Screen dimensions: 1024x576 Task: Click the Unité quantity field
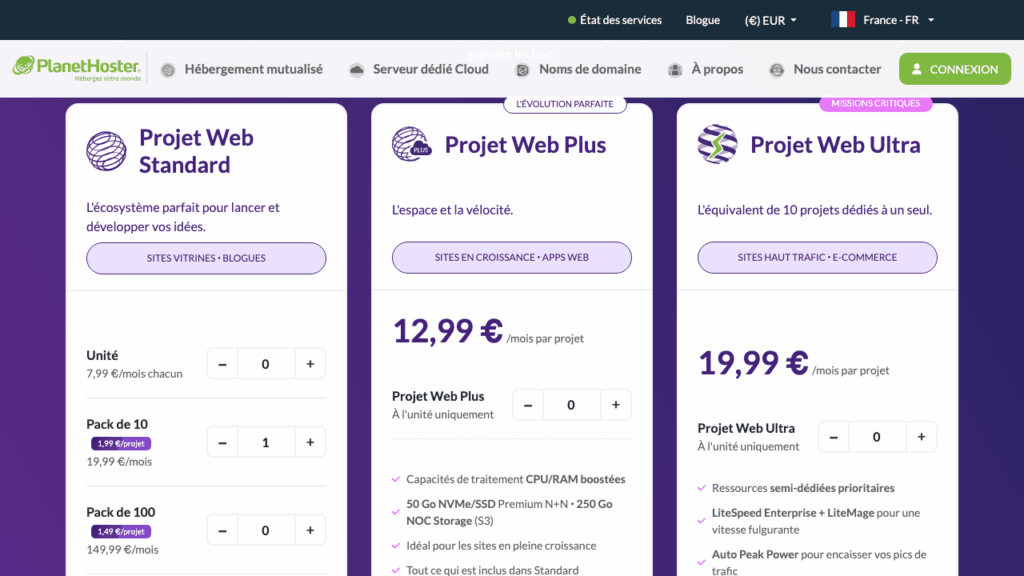click(266, 364)
